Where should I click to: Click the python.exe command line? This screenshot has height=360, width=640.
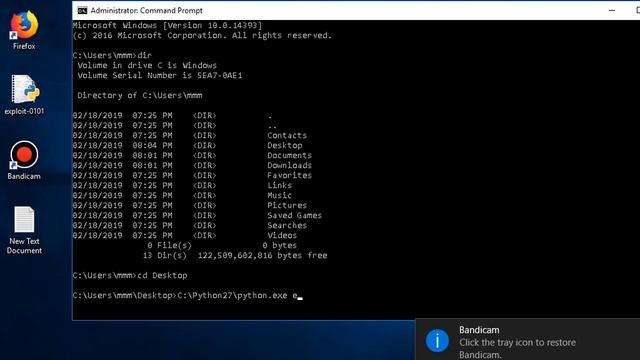coord(187,296)
